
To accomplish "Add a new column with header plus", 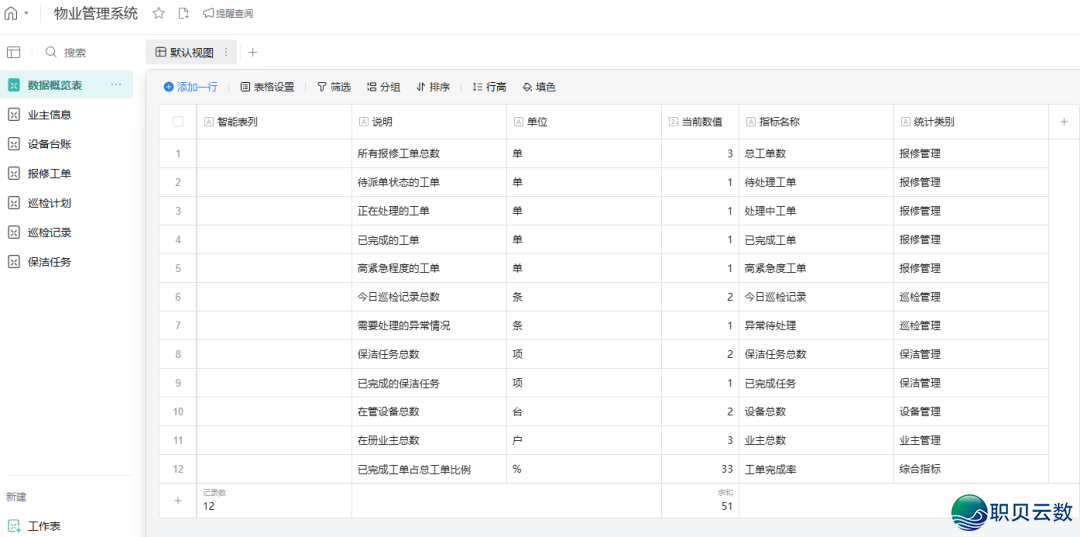I will pyautogui.click(x=1064, y=122).
